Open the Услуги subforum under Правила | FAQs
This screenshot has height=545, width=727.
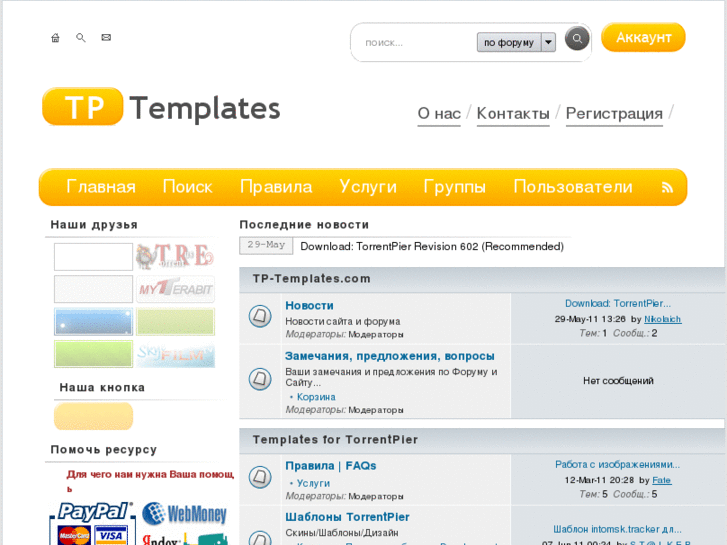pyautogui.click(x=313, y=483)
